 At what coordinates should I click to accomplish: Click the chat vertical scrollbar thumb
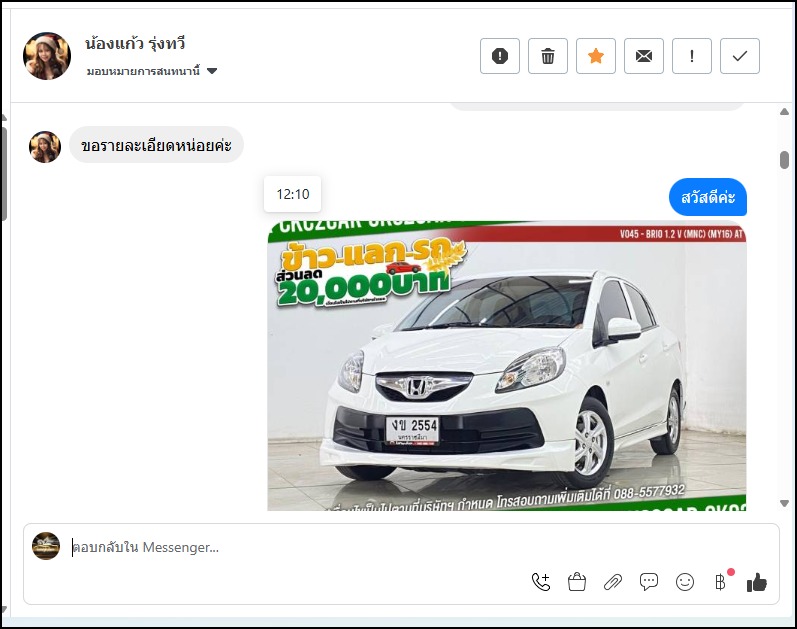pyautogui.click(x=784, y=160)
